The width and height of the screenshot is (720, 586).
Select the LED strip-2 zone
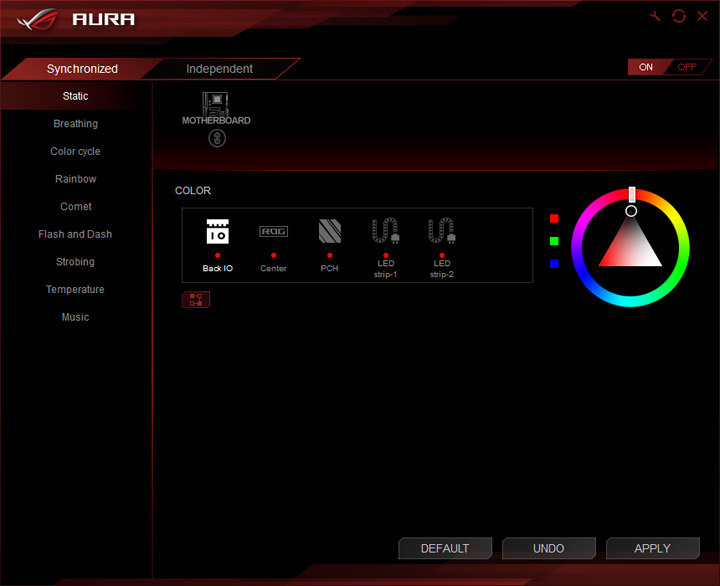click(x=442, y=248)
